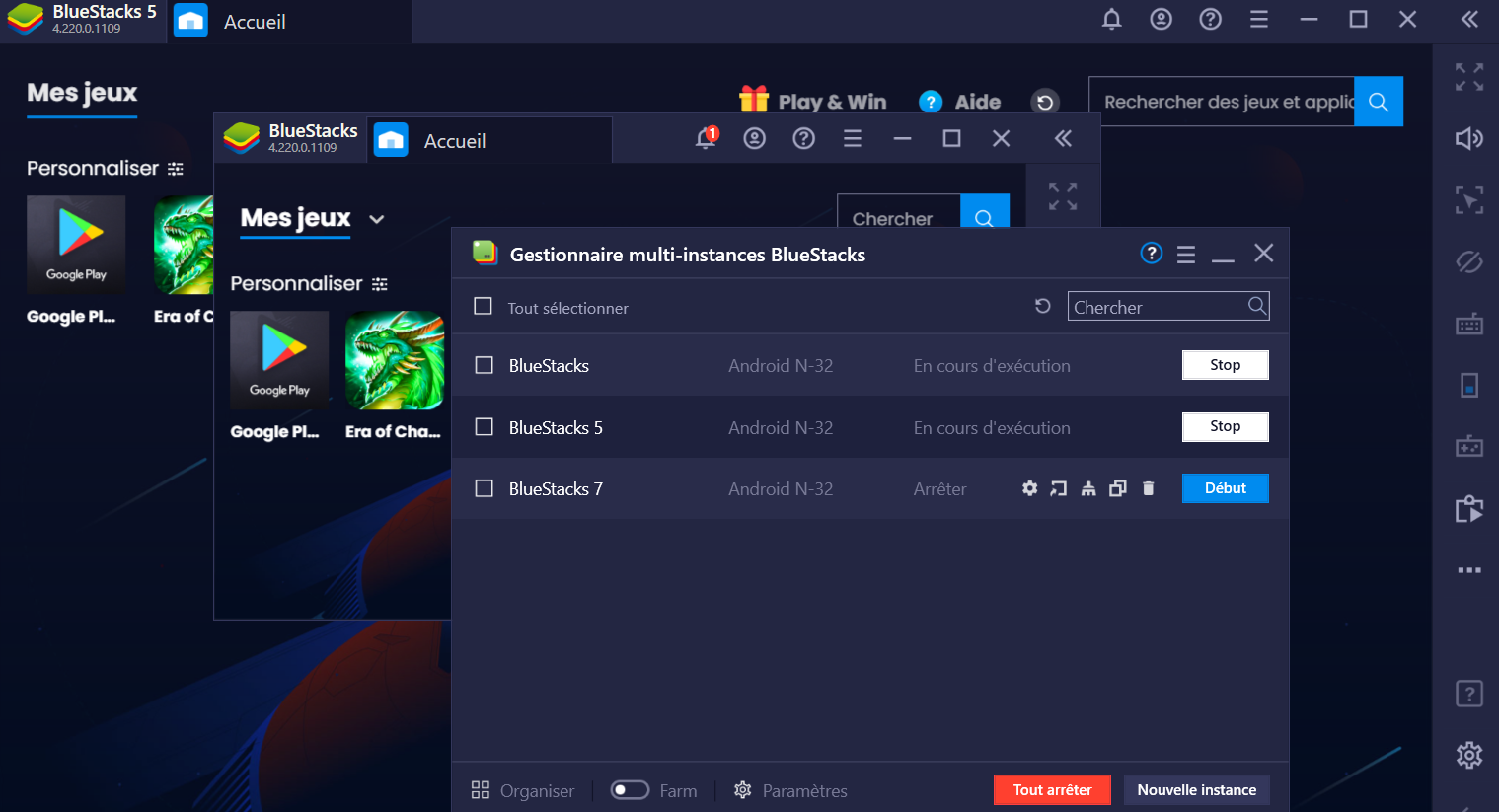The height and width of the screenshot is (812, 1499).
Task: Click the refresh icon beside Aide
Action: pyautogui.click(x=1045, y=102)
